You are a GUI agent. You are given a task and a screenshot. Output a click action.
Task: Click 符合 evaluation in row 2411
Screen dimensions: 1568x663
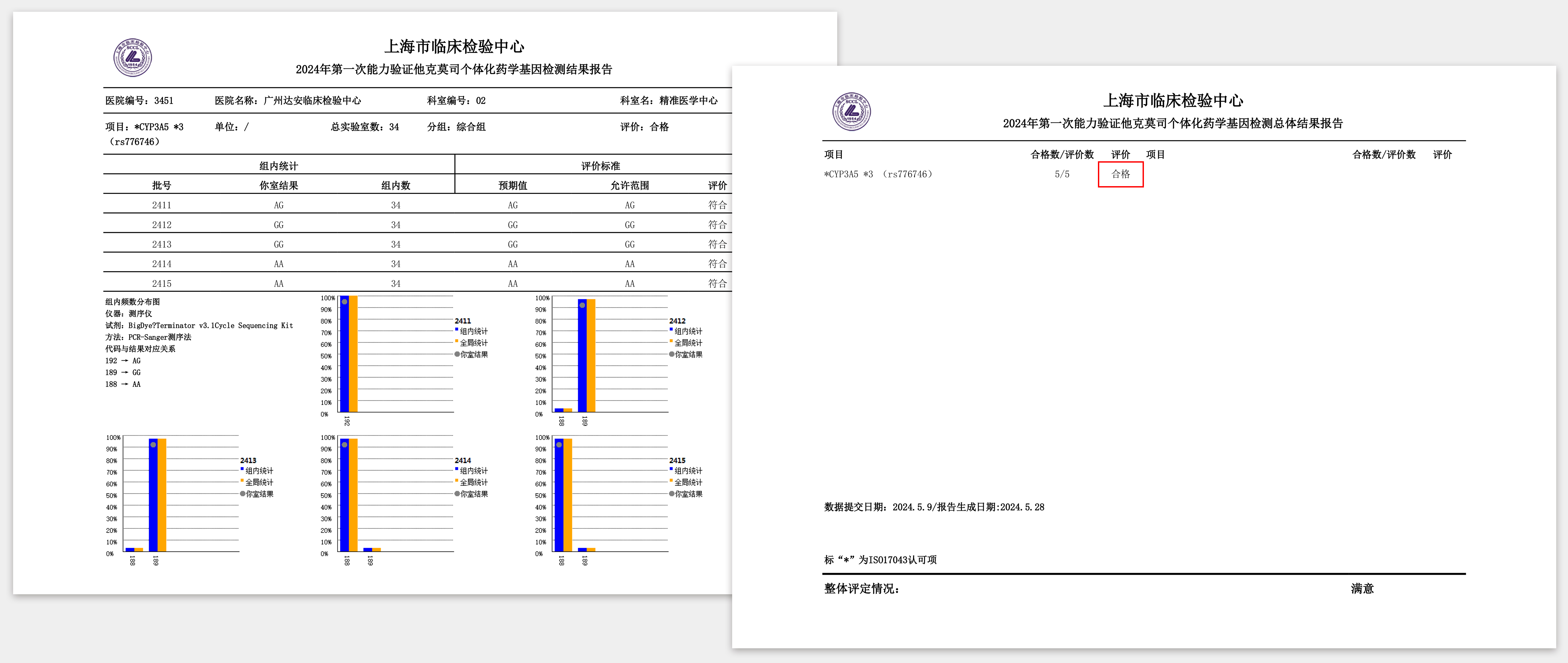(x=717, y=205)
